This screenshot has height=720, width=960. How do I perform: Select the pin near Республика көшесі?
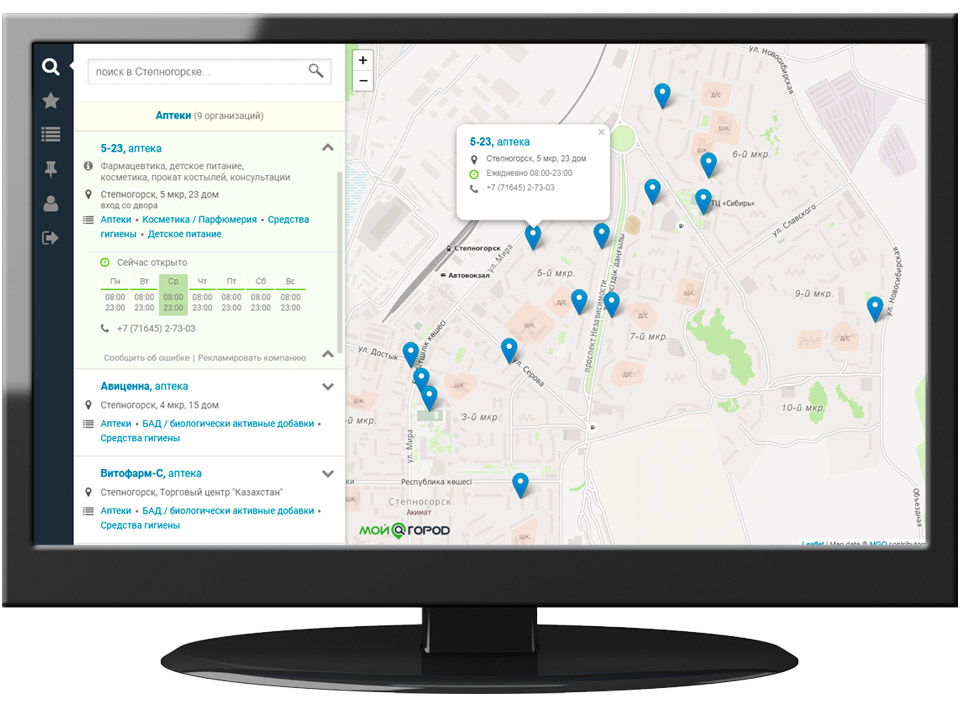point(520,485)
